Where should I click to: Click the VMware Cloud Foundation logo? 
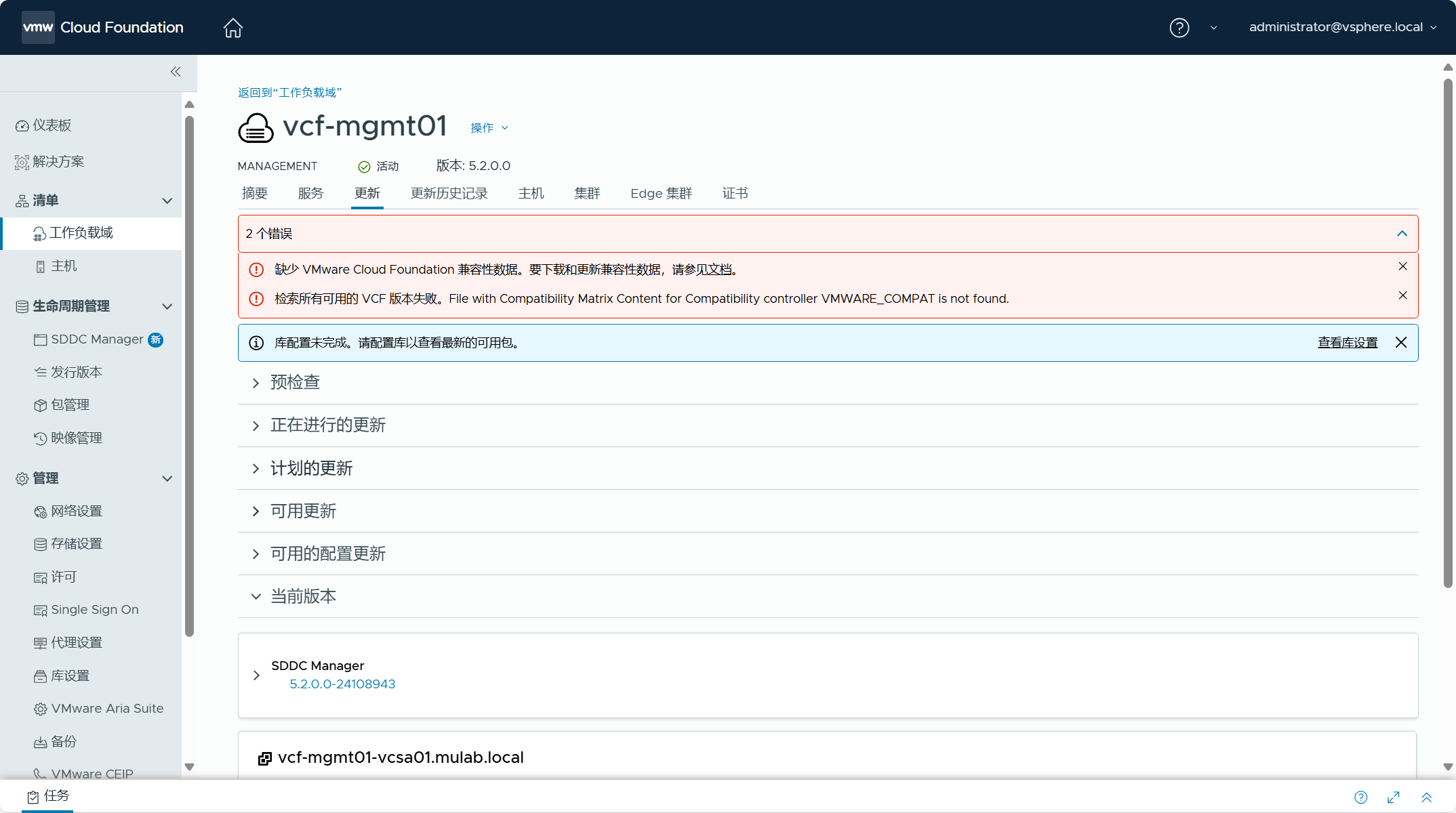102,28
